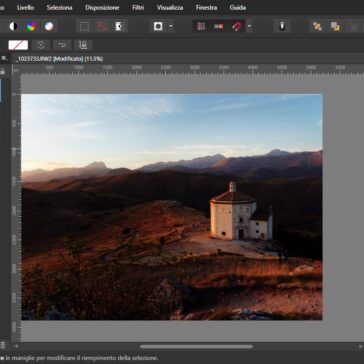364x364 pixels.
Task: Click the assistant manager icon
Action: click(x=282, y=26)
